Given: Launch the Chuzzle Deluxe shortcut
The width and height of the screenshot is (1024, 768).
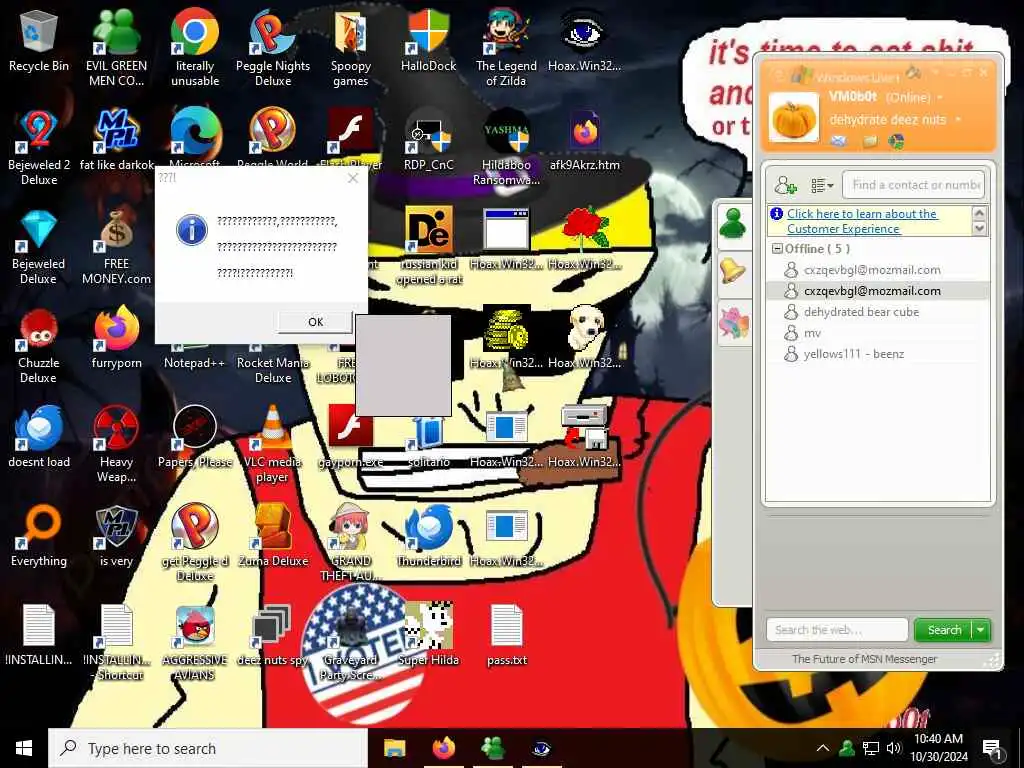Looking at the screenshot, I should pyautogui.click(x=39, y=346).
